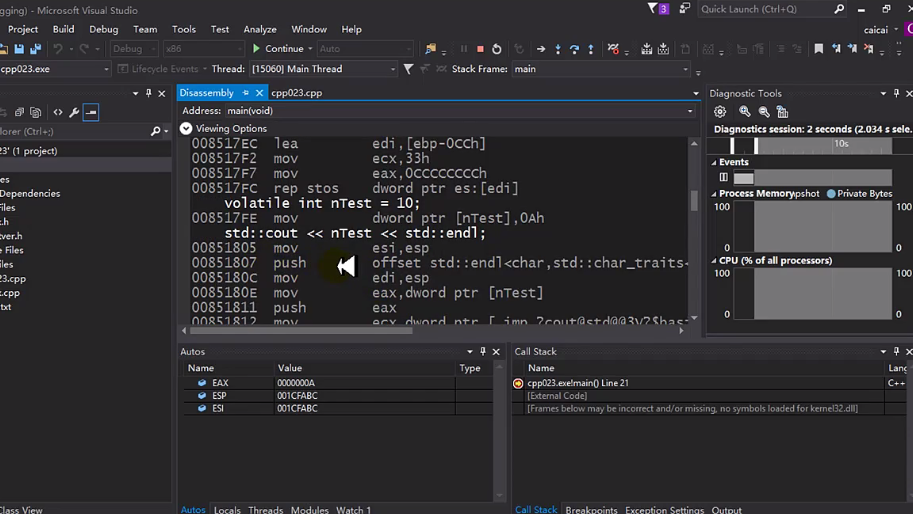913x514 pixels.
Task: Open the Modules tab
Action: tap(310, 509)
